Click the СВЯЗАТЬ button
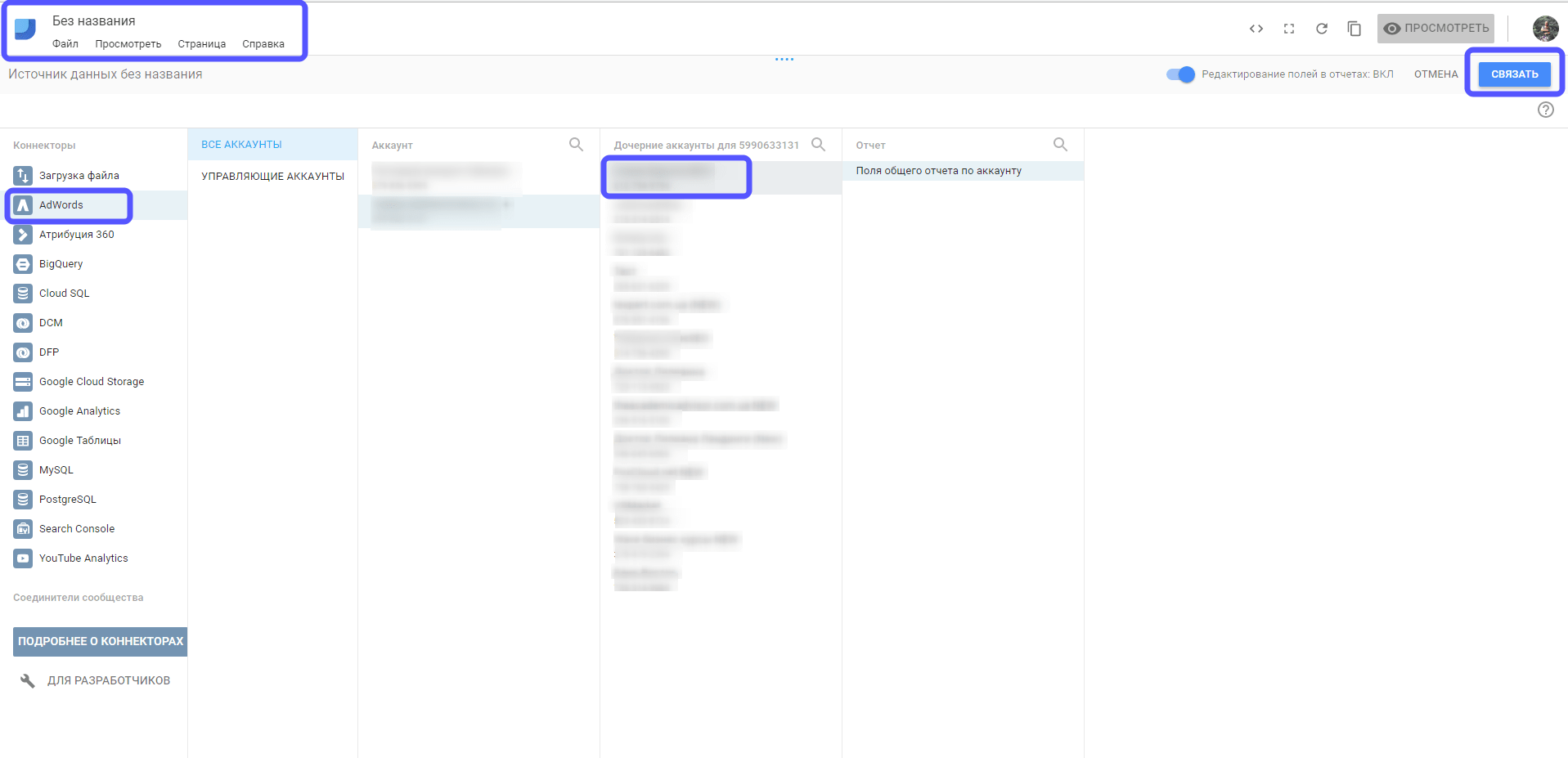1568x758 pixels. [x=1514, y=74]
